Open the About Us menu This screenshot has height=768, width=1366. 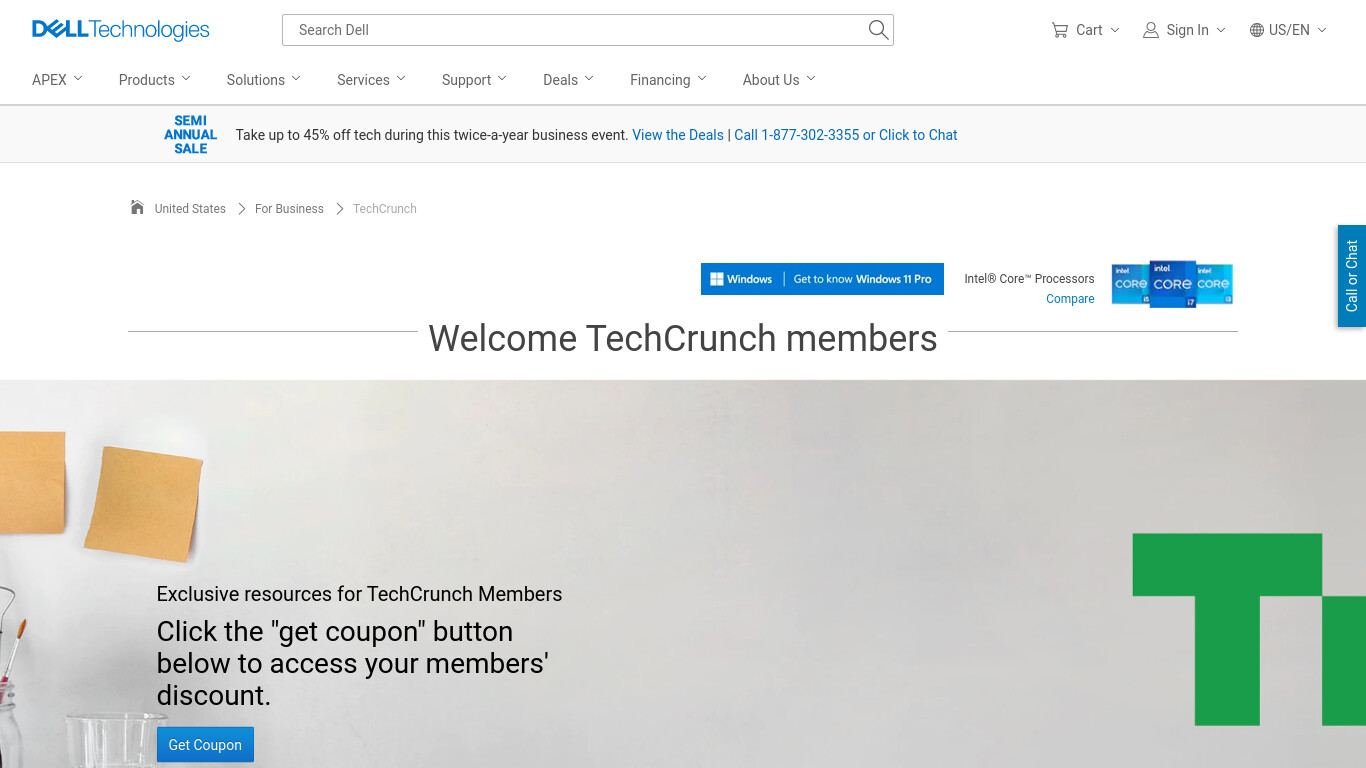click(x=779, y=80)
